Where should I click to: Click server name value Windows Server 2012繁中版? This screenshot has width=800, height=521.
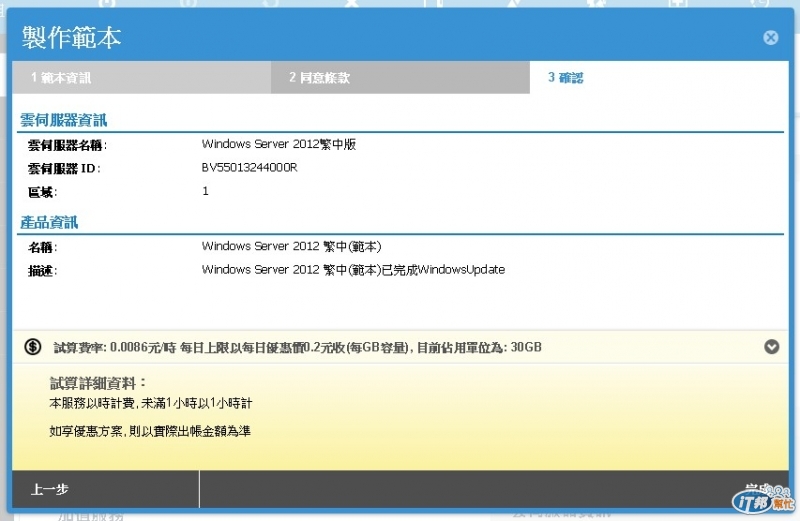coord(279,144)
